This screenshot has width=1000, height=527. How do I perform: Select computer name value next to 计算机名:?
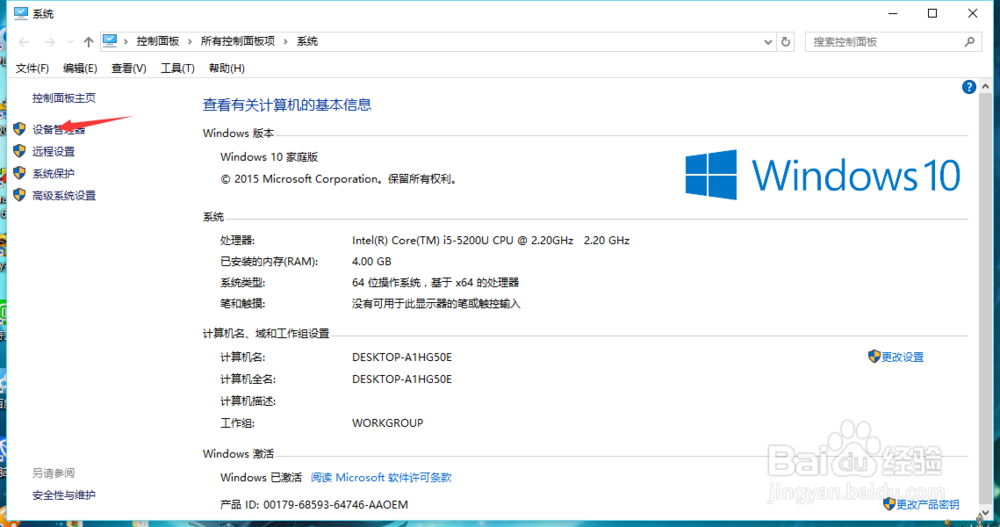pos(402,357)
